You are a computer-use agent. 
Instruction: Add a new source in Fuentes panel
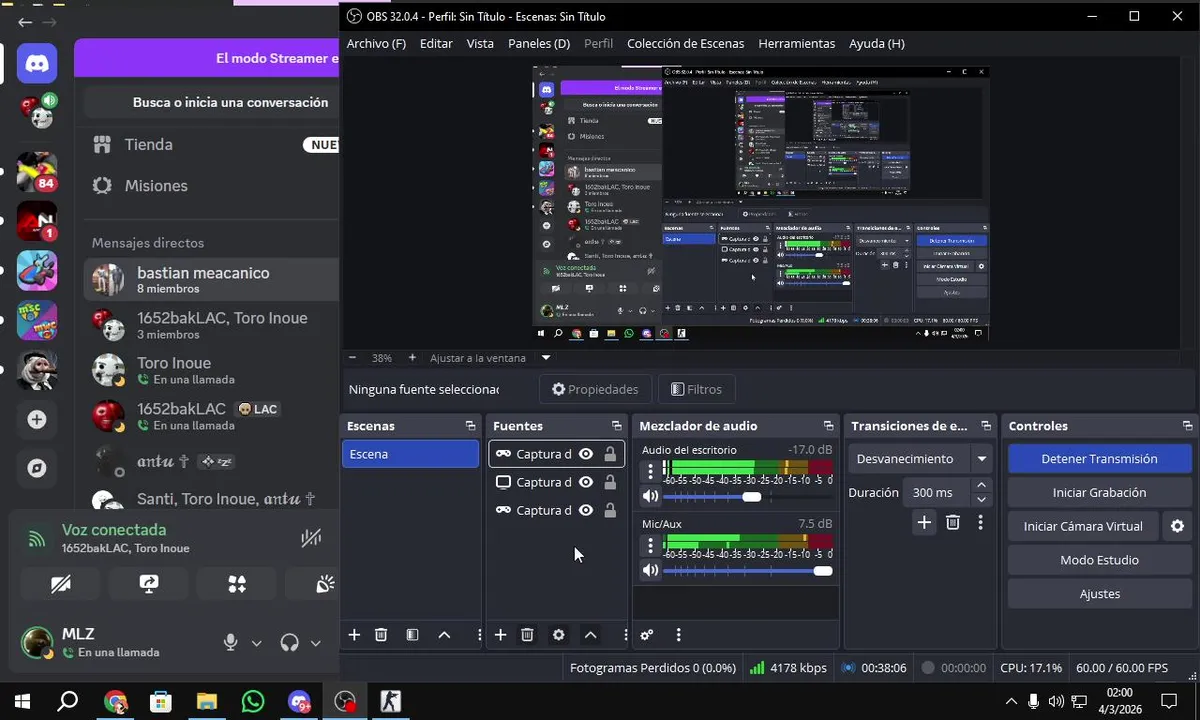pos(500,635)
